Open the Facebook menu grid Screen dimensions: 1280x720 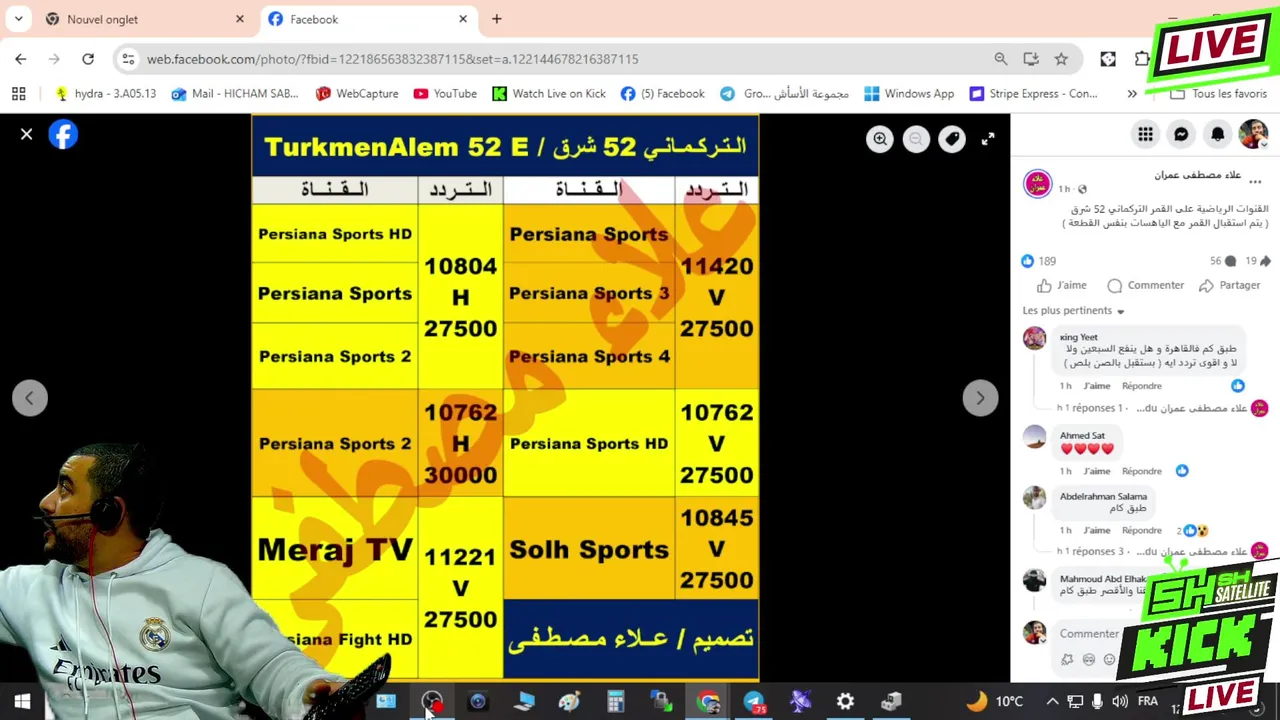click(1145, 135)
